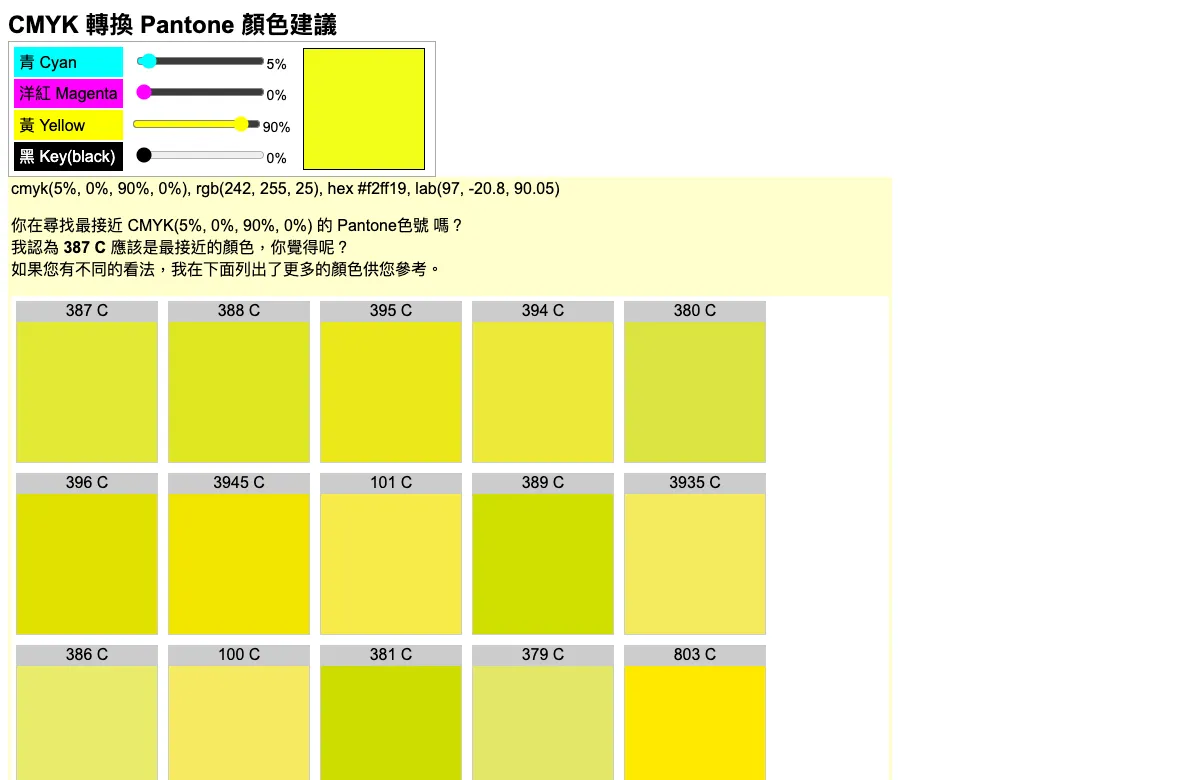
Task: Adjust the Magenta slider at 0%
Action: (x=199, y=93)
